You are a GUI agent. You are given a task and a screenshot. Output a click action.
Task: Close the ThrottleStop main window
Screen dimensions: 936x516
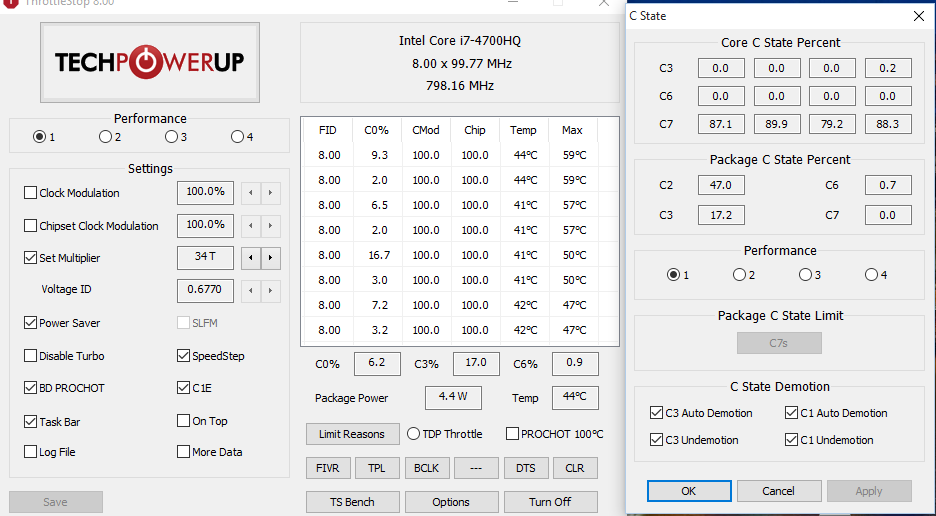coord(604,3)
